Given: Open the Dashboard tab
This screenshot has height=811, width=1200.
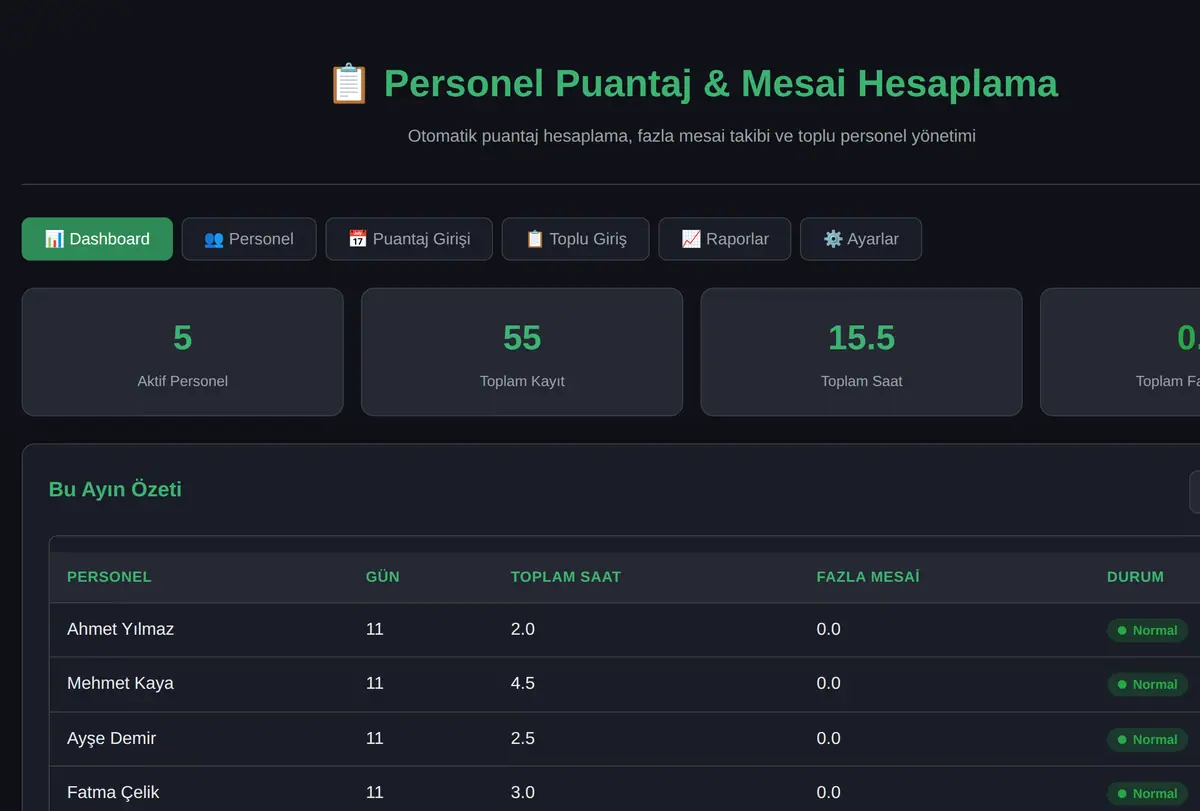Looking at the screenshot, I should pos(97,239).
